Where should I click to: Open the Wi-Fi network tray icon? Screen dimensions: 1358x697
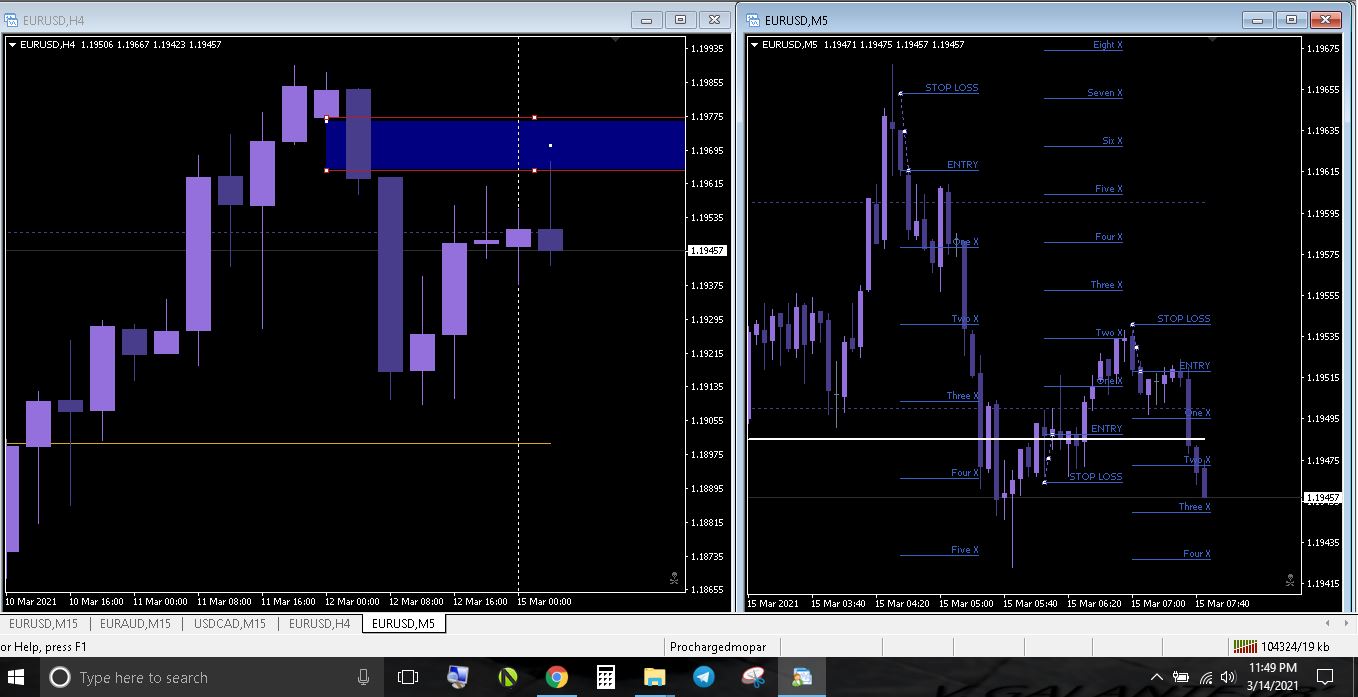(1206, 677)
